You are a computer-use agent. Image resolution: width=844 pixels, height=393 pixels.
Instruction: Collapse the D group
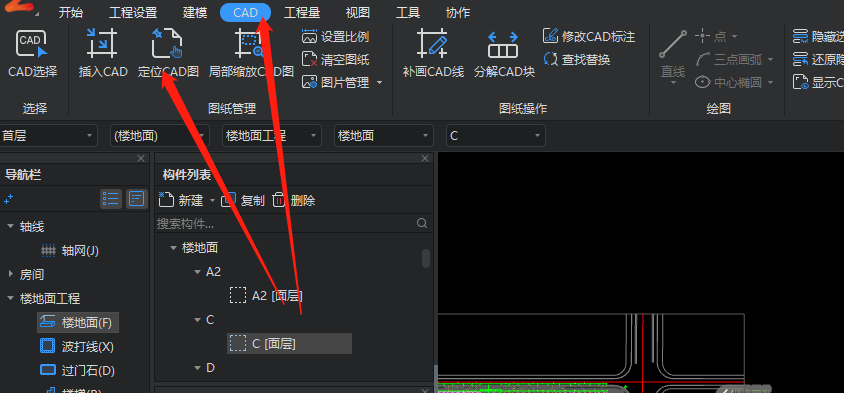coord(198,368)
